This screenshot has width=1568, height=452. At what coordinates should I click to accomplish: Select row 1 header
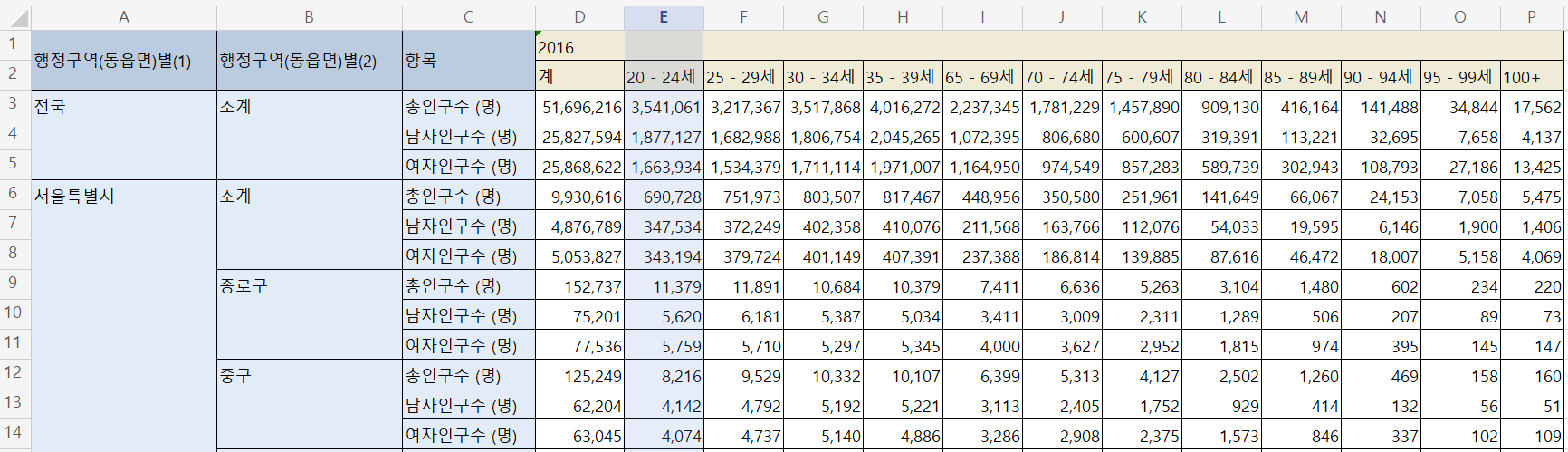14,44
